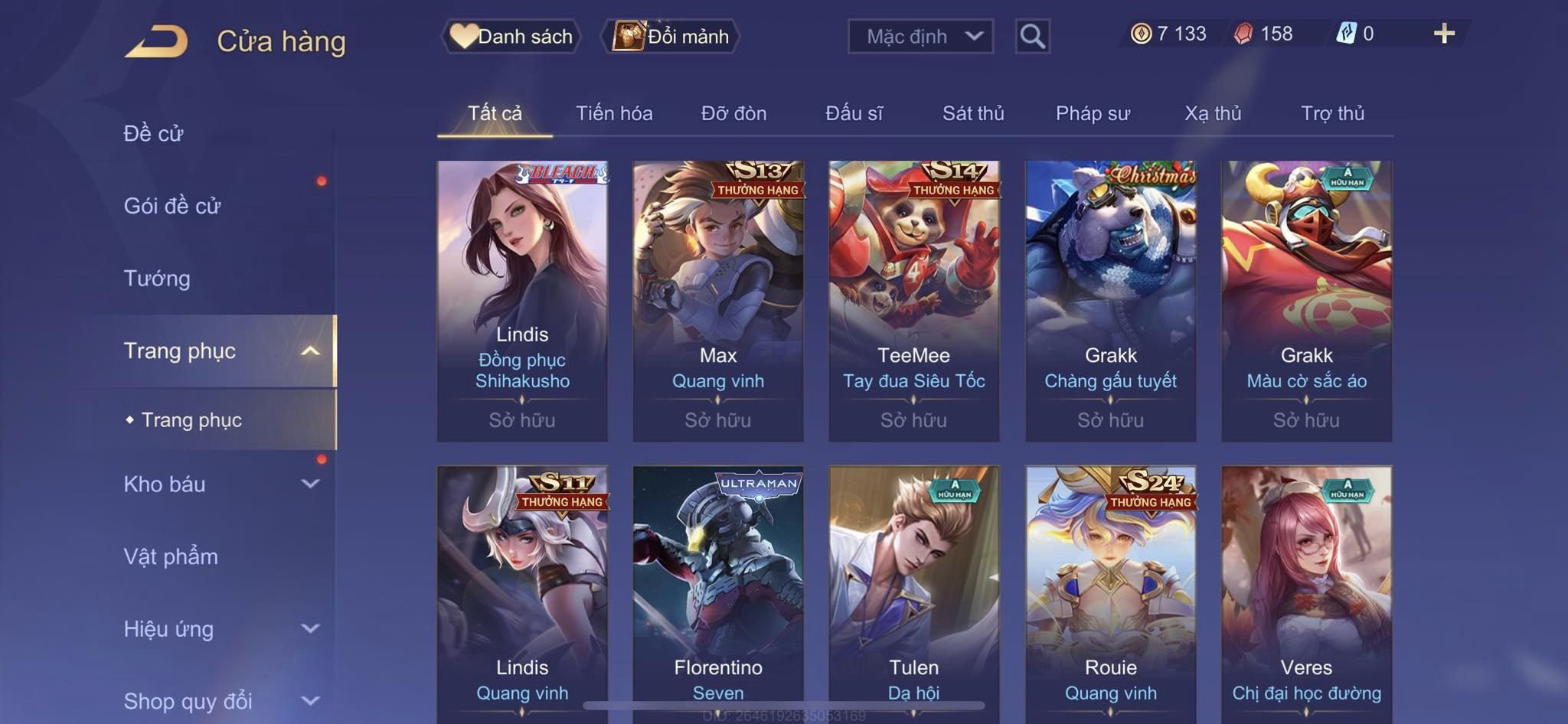This screenshot has height=724, width=1568.
Task: Switch to the Pháp sư tab
Action: click(1093, 113)
